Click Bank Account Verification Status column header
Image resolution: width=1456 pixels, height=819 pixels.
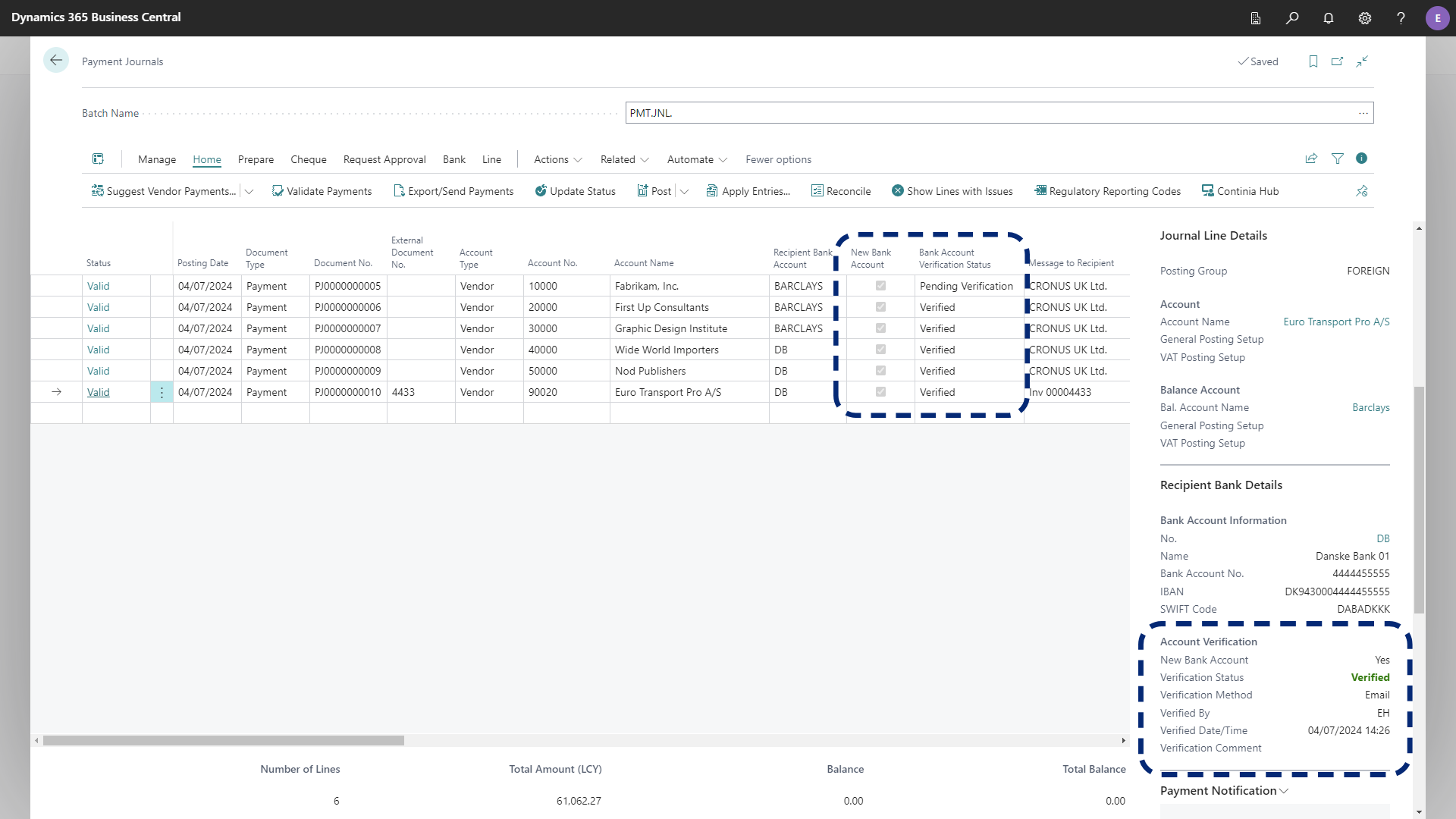(x=955, y=259)
